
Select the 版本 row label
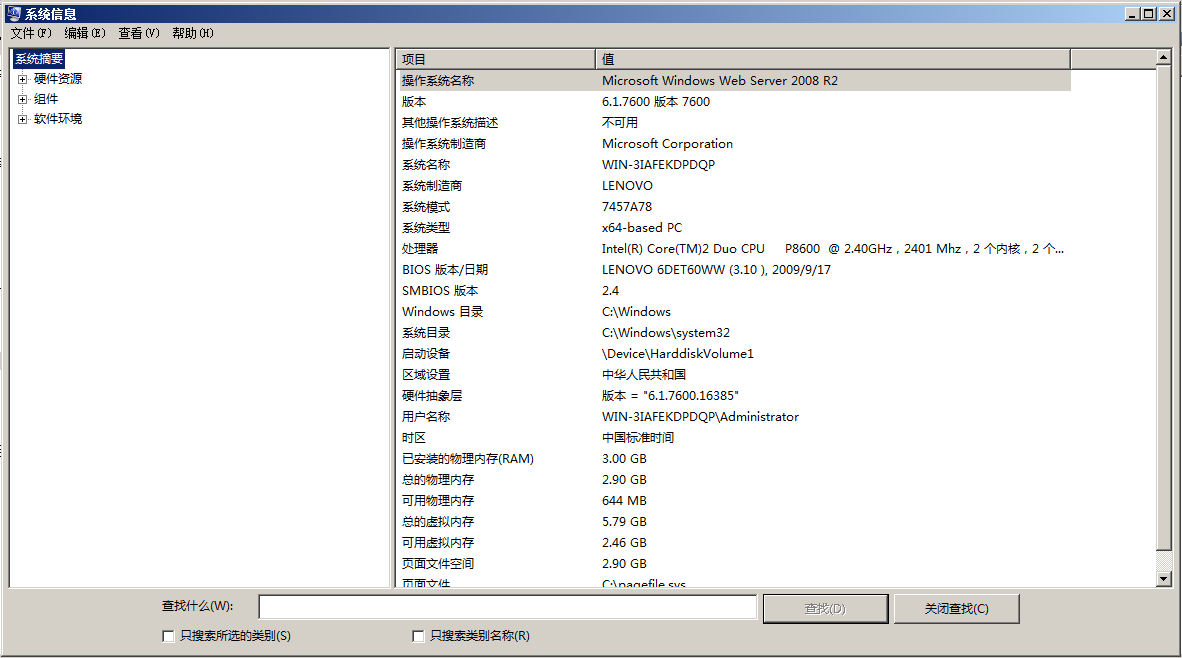point(414,102)
